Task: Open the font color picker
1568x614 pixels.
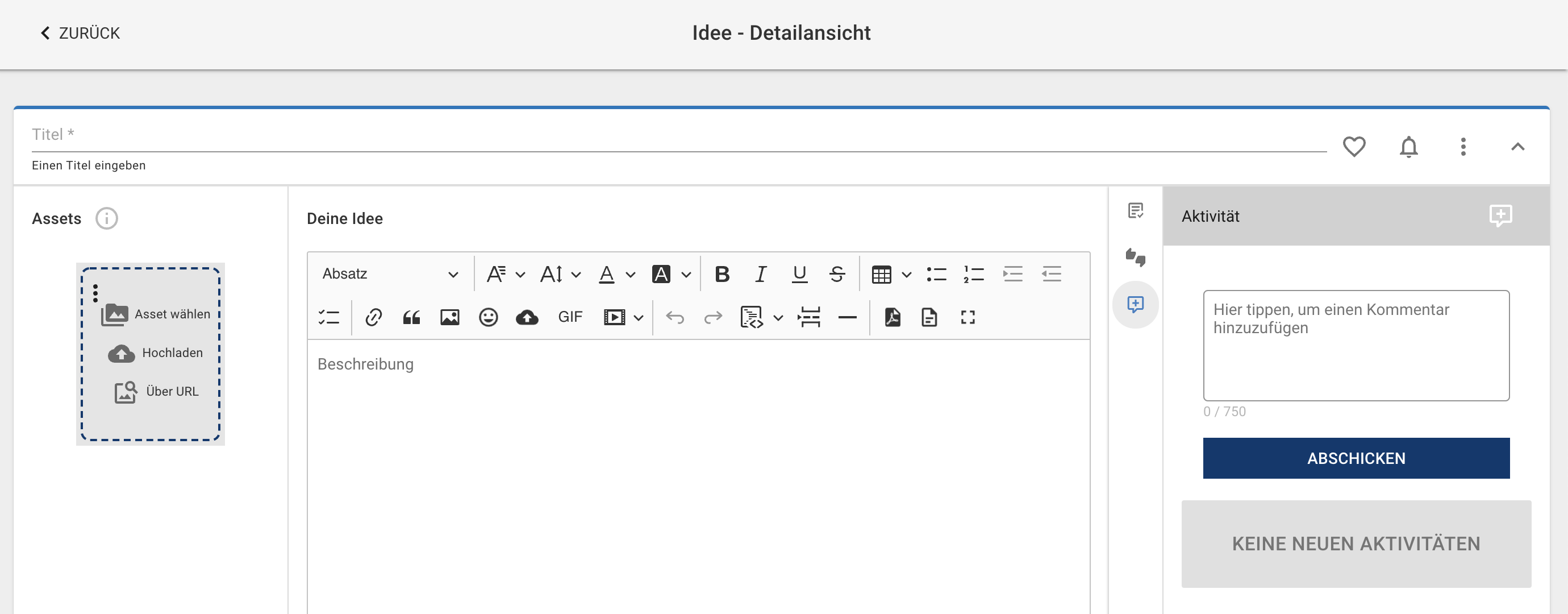Action: click(x=616, y=274)
